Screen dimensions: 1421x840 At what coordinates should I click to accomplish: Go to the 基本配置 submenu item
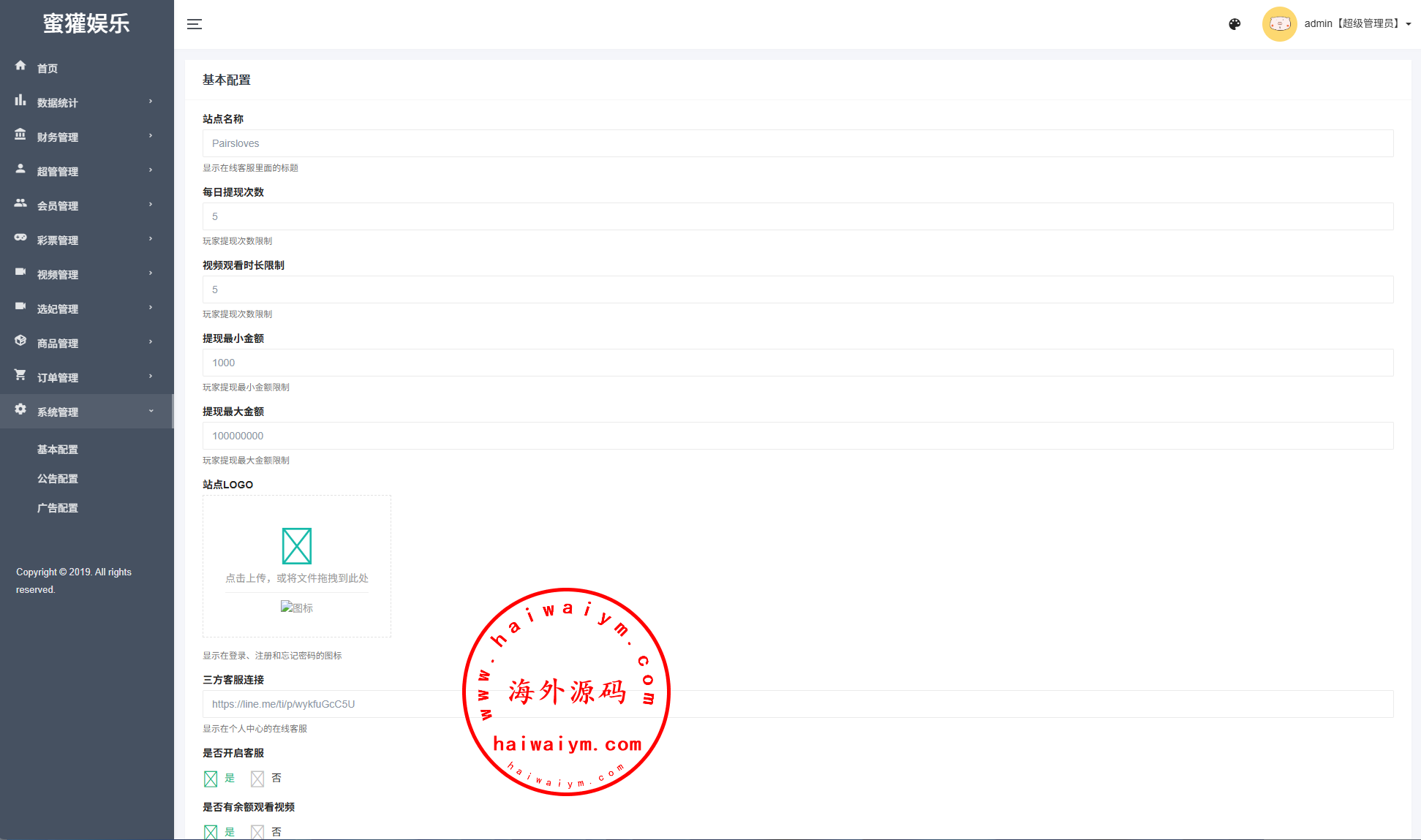pyautogui.click(x=58, y=450)
